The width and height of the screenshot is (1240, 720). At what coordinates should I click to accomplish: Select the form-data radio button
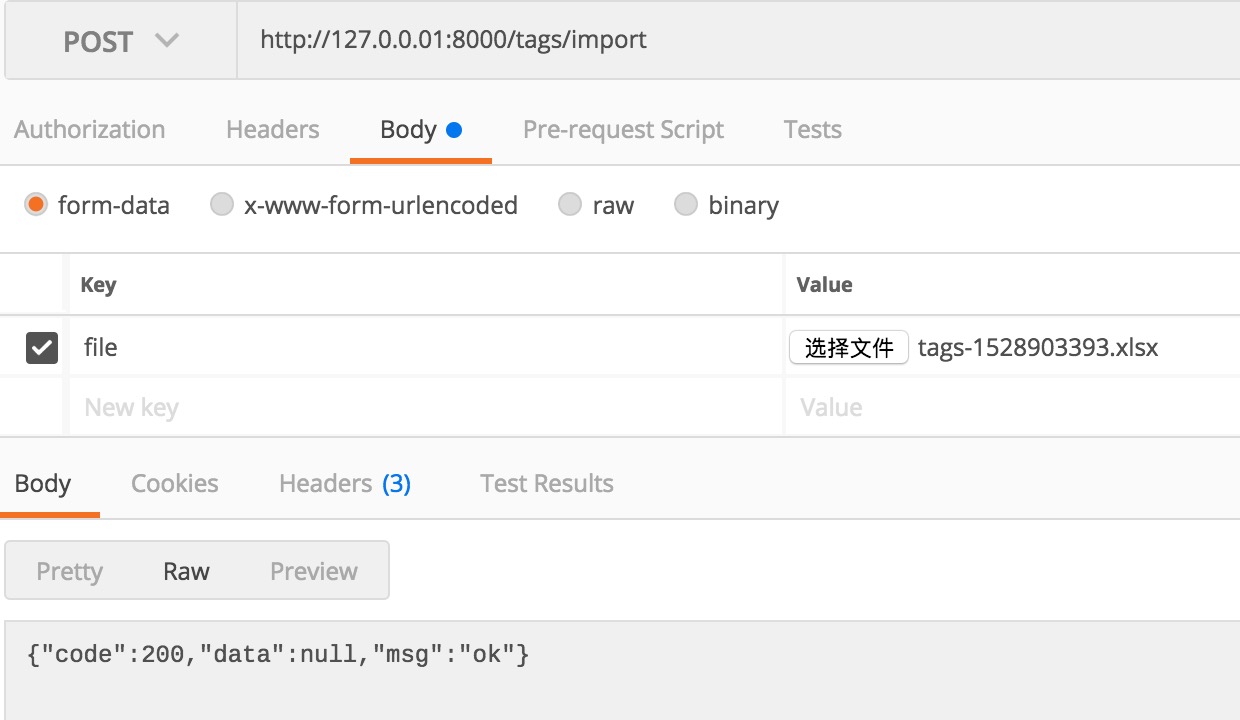click(37, 205)
